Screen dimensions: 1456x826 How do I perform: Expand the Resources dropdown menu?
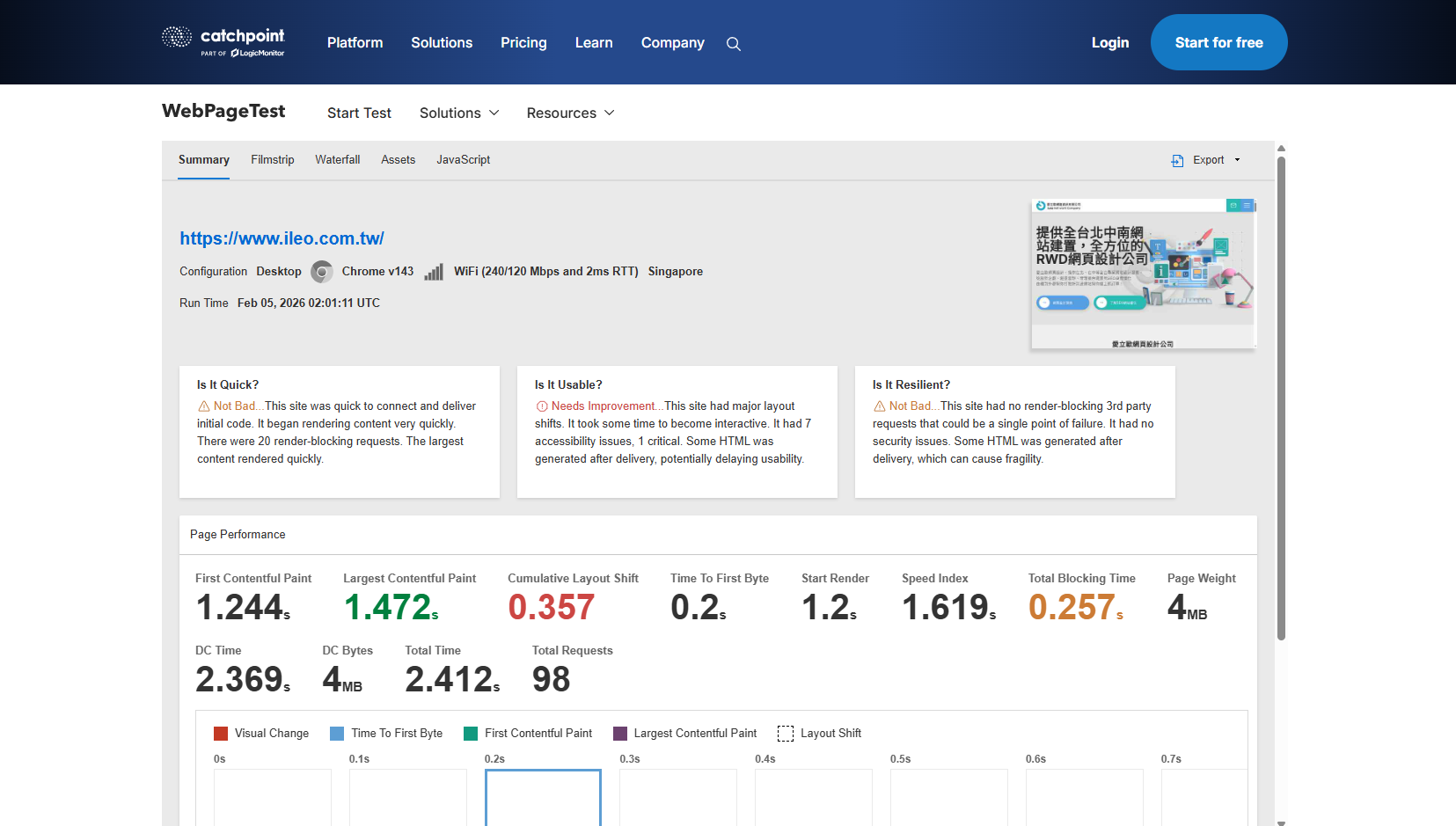pos(570,113)
